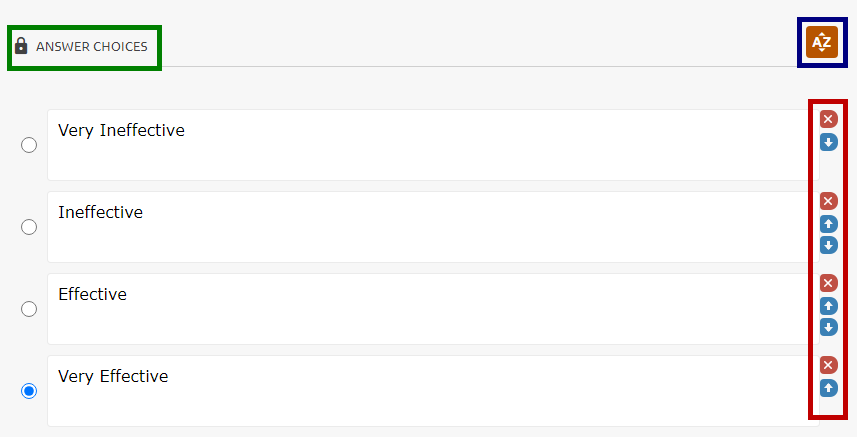Delete the Ineffective answer choice
The height and width of the screenshot is (437, 857).
tap(828, 201)
